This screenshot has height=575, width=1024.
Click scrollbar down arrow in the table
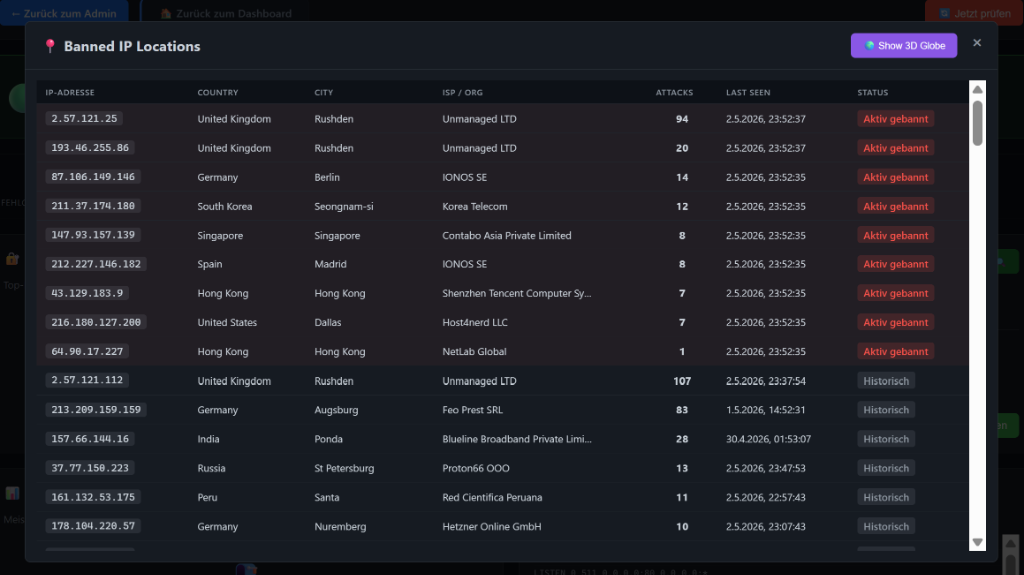click(x=977, y=542)
